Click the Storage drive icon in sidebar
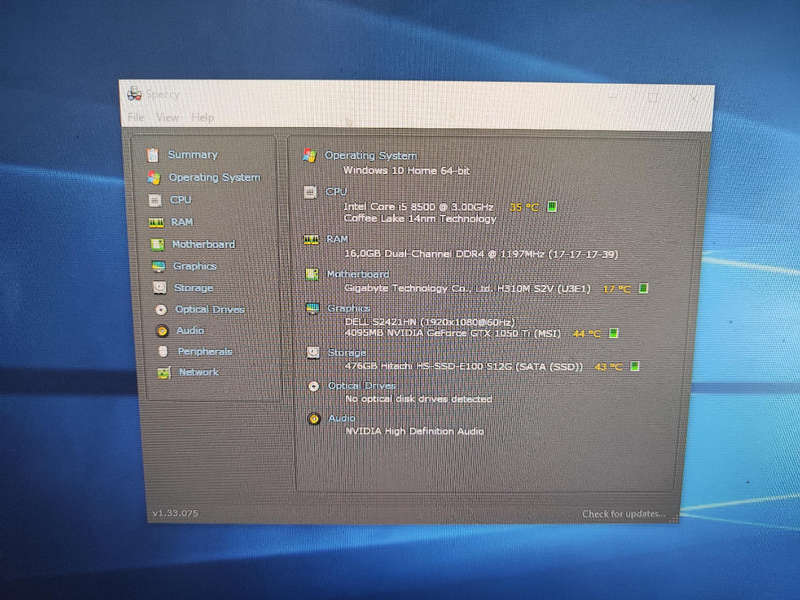This screenshot has height=600, width=800. (160, 288)
